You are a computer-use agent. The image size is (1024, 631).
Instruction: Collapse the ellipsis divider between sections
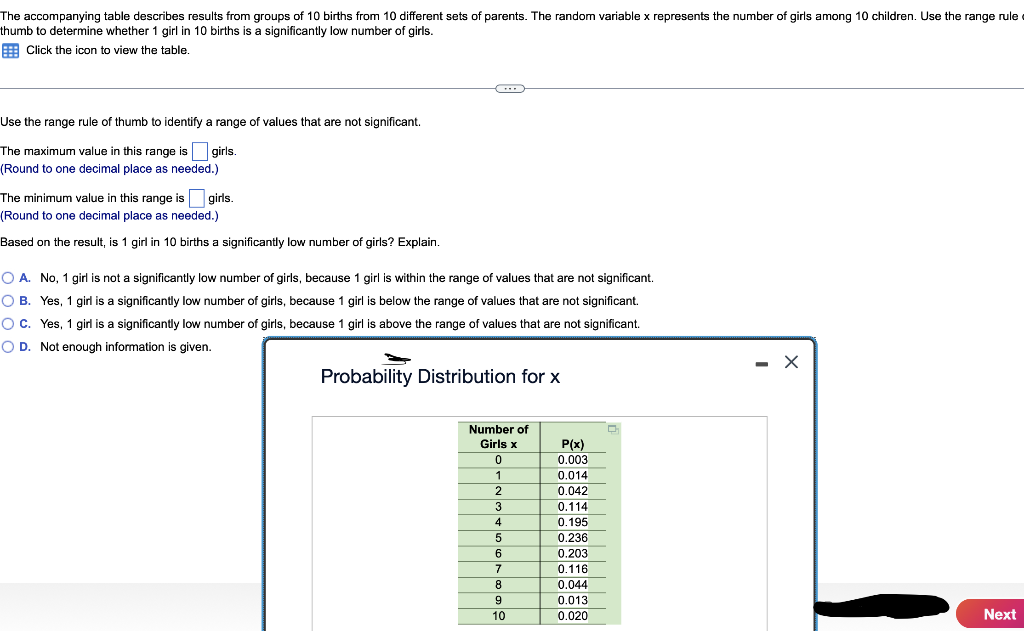510,88
